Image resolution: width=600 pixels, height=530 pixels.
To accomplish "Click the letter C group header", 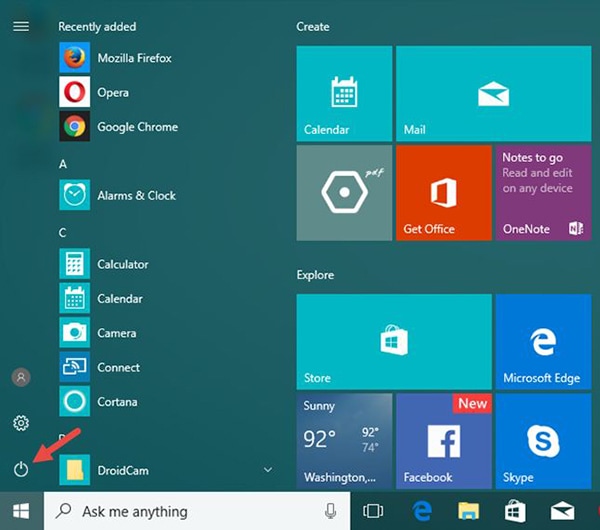I will pyautogui.click(x=63, y=233).
